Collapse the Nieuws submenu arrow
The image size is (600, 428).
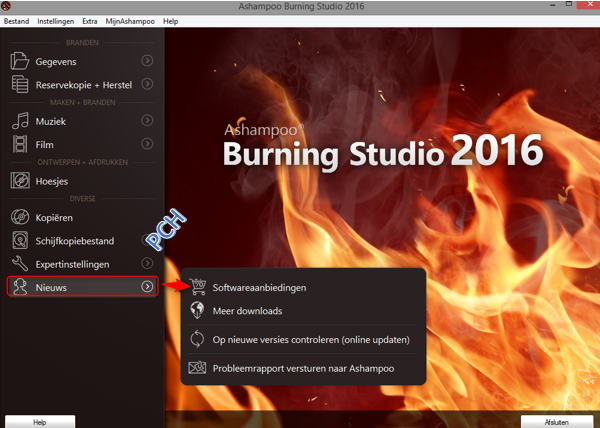click(x=147, y=286)
